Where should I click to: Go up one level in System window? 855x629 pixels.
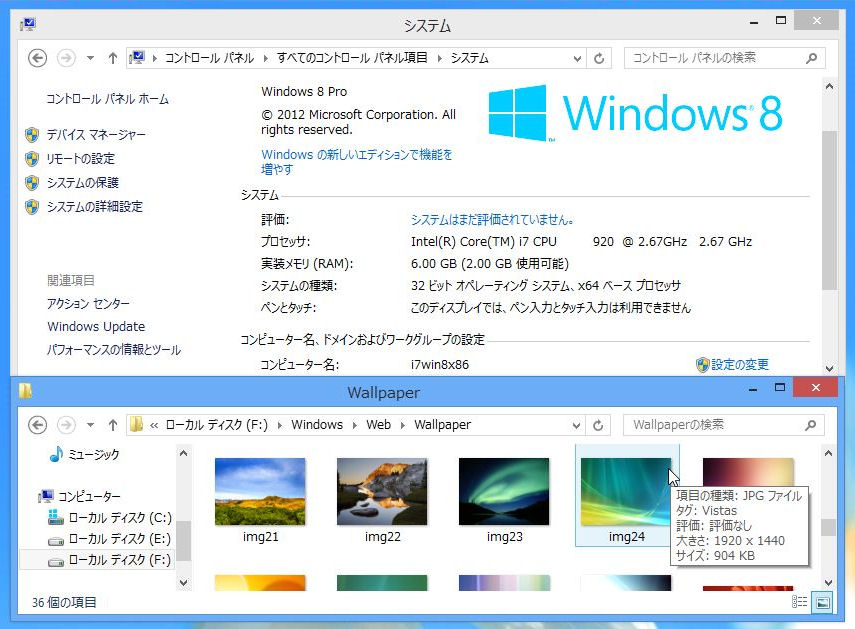(112, 58)
